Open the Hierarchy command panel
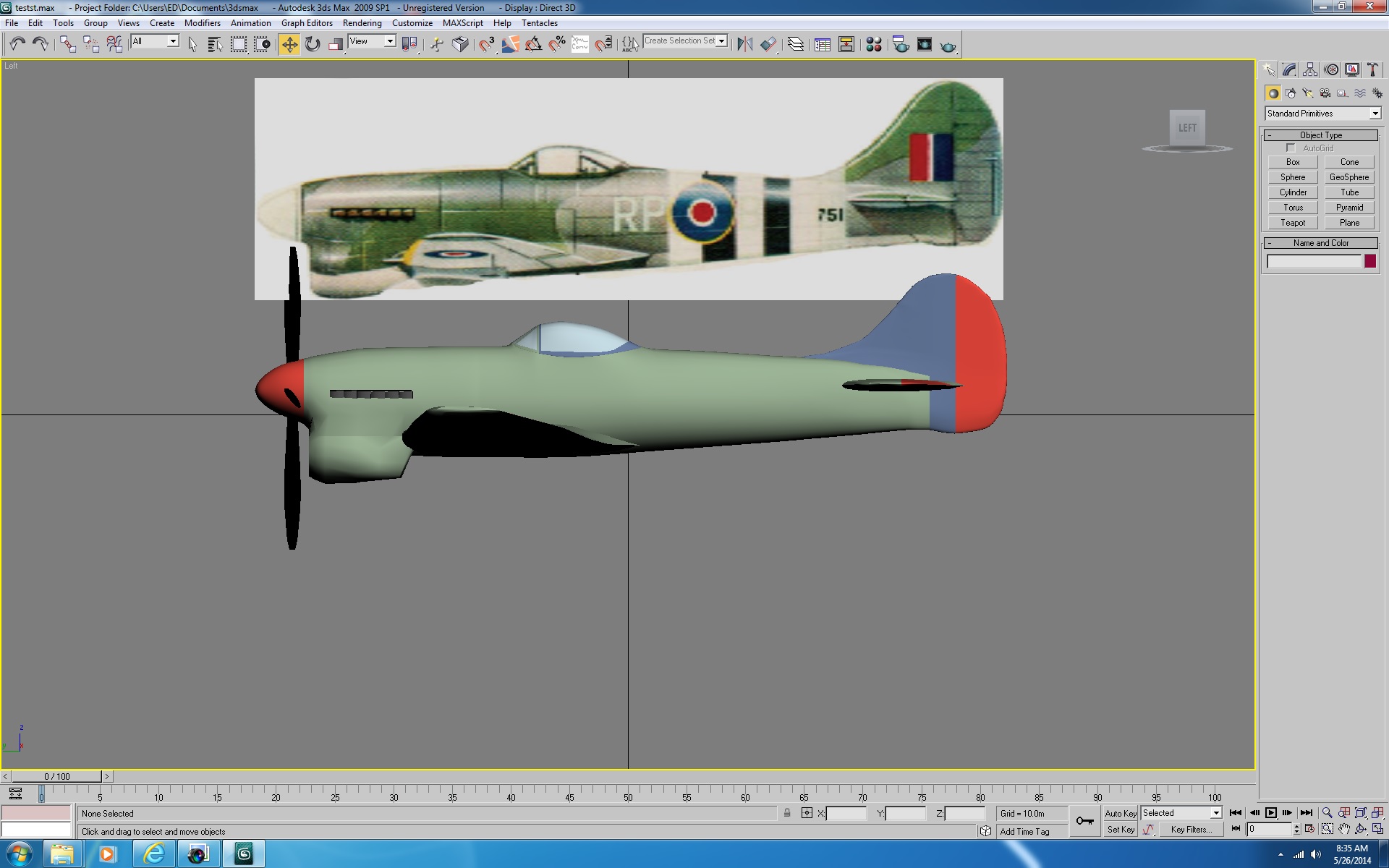 click(x=1310, y=69)
